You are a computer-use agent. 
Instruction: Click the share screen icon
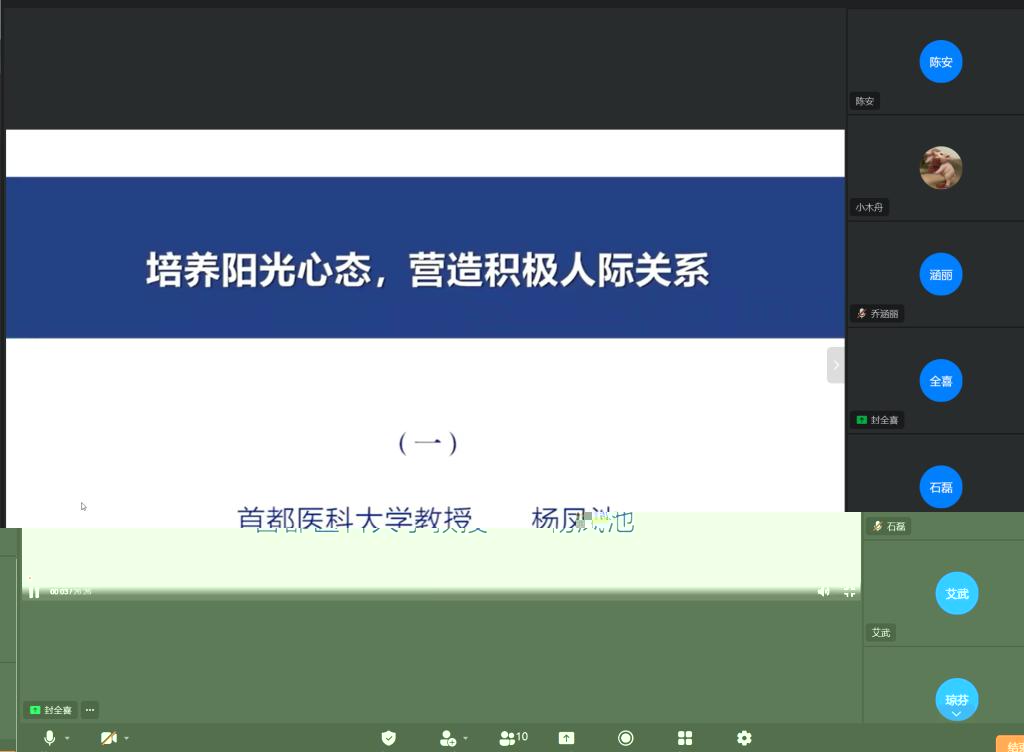pos(566,738)
